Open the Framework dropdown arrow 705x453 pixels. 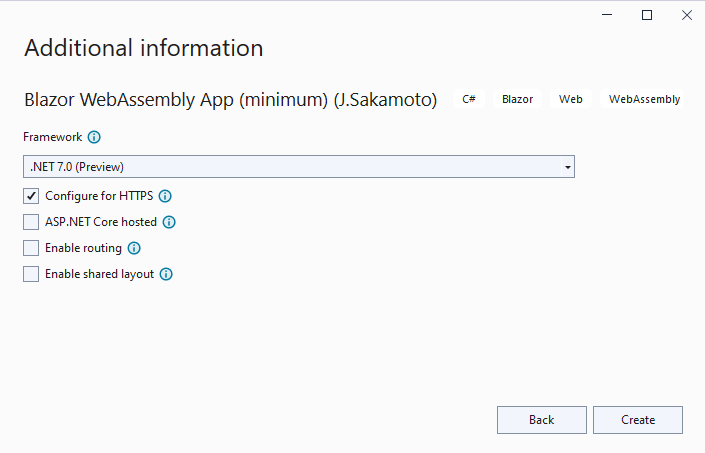(x=567, y=167)
